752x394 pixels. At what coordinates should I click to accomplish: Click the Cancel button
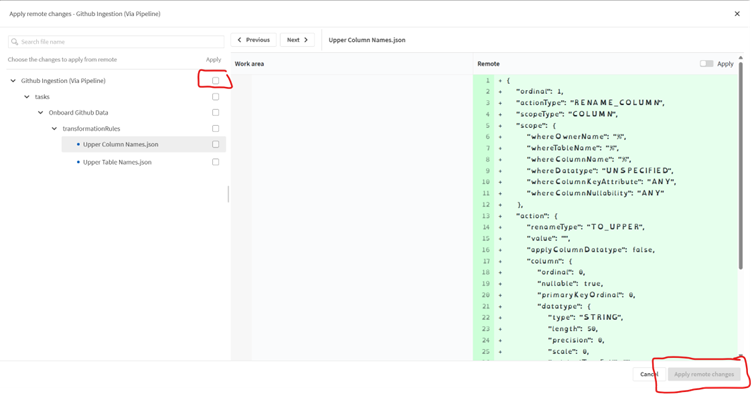click(649, 374)
